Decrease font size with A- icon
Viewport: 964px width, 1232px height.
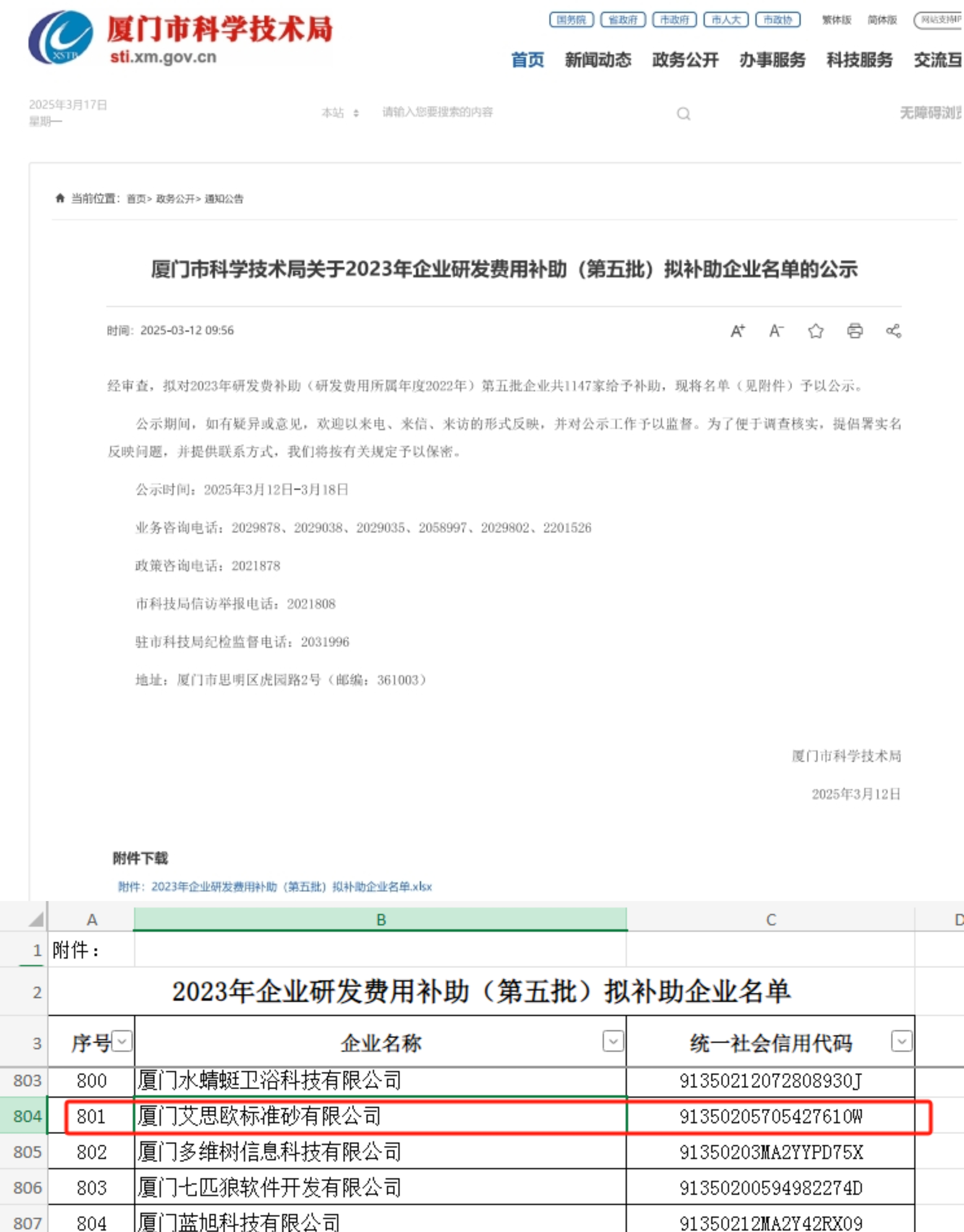coord(777,331)
